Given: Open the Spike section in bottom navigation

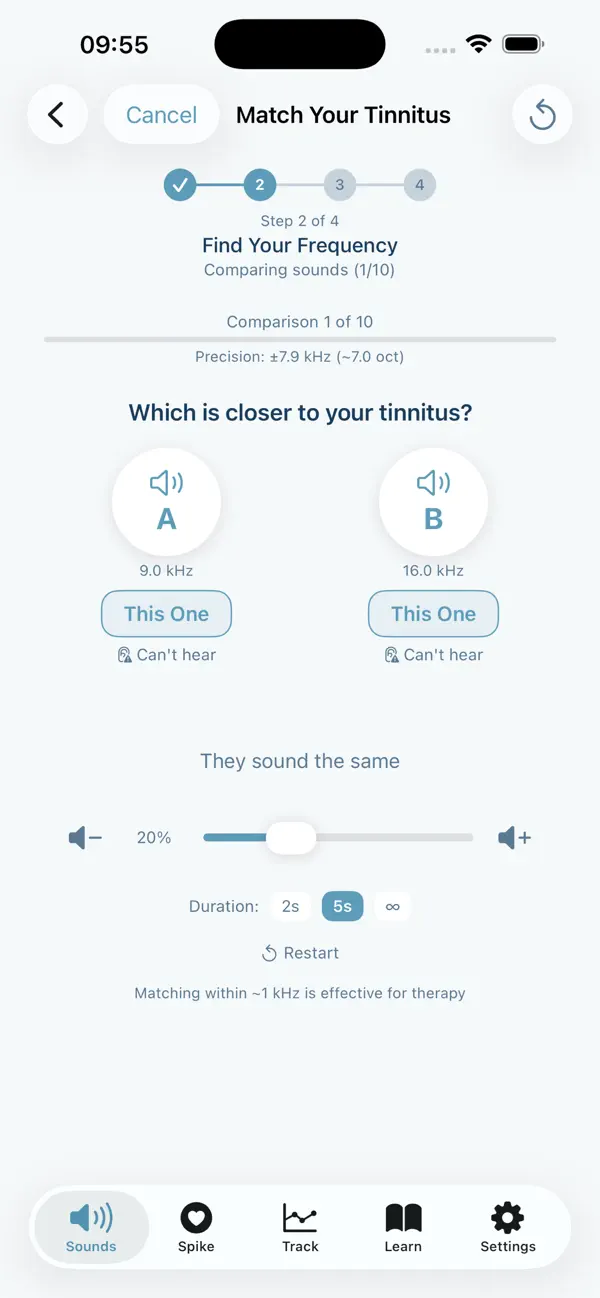Looking at the screenshot, I should [x=196, y=1226].
